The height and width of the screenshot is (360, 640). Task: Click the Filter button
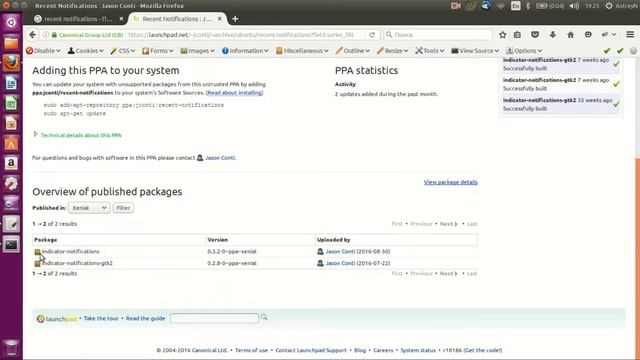[123, 208]
